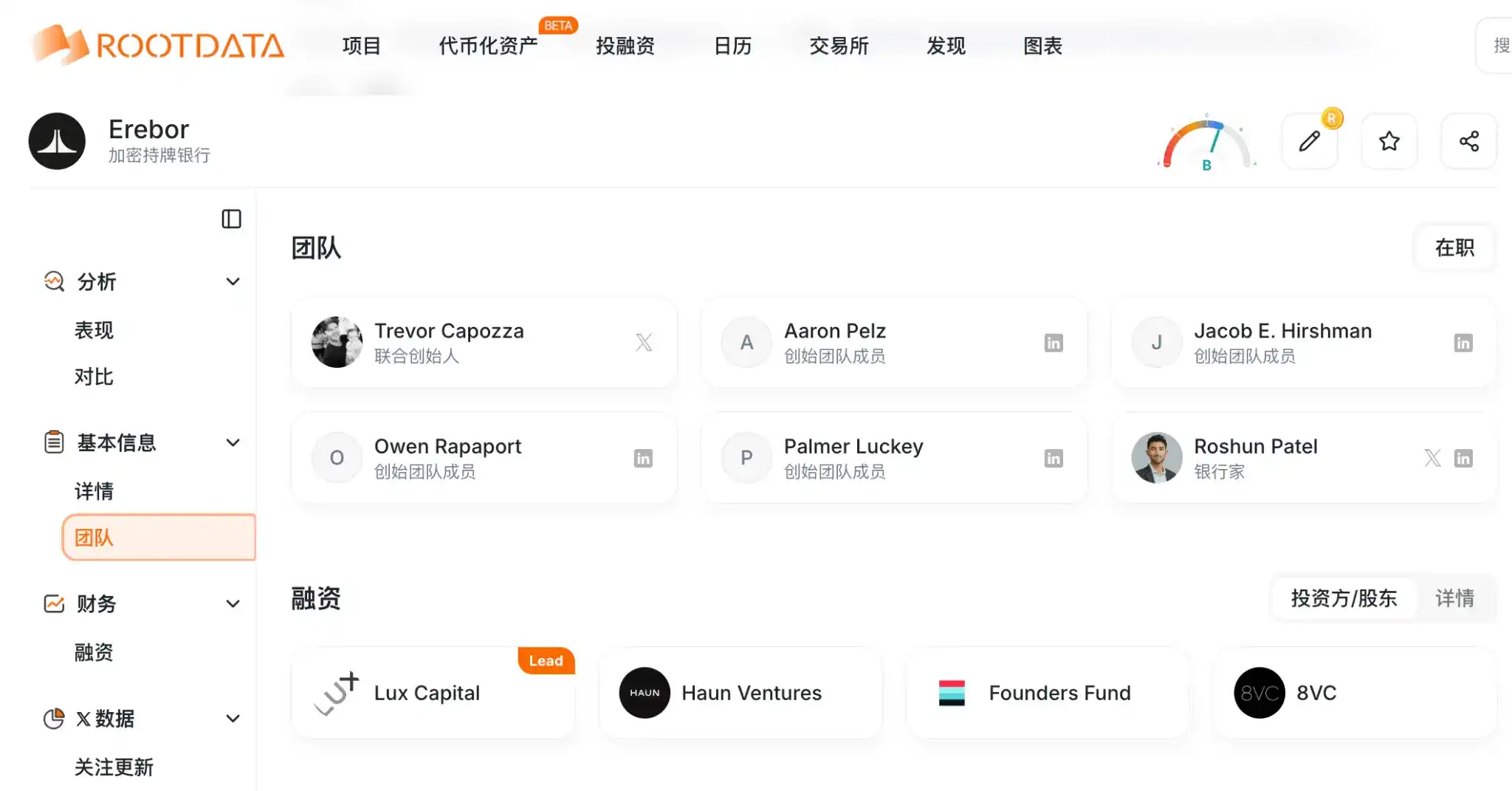
Task: Switch funding view to 详情
Action: pos(1454,597)
